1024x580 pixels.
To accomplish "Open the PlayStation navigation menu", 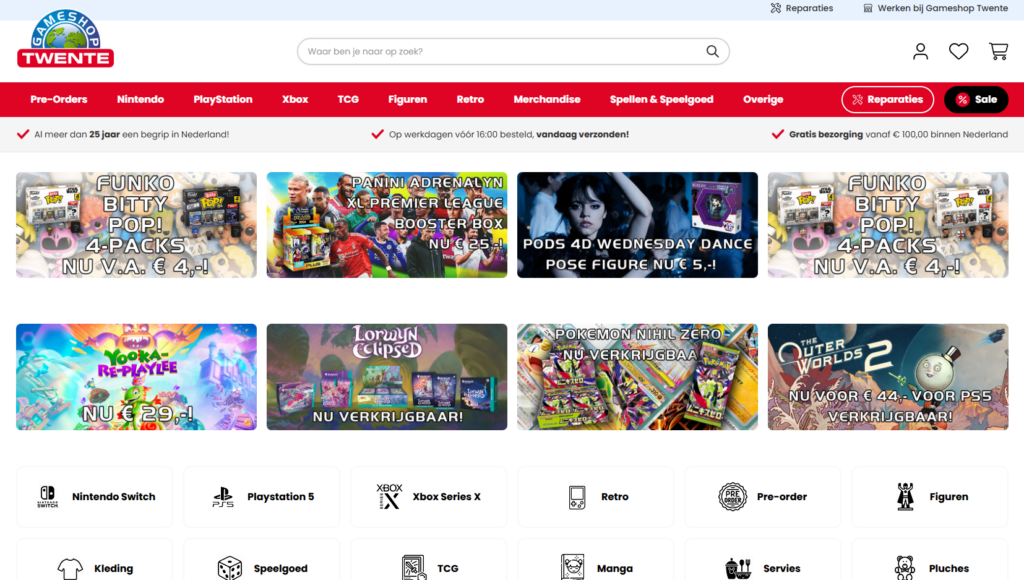I will tap(222, 100).
